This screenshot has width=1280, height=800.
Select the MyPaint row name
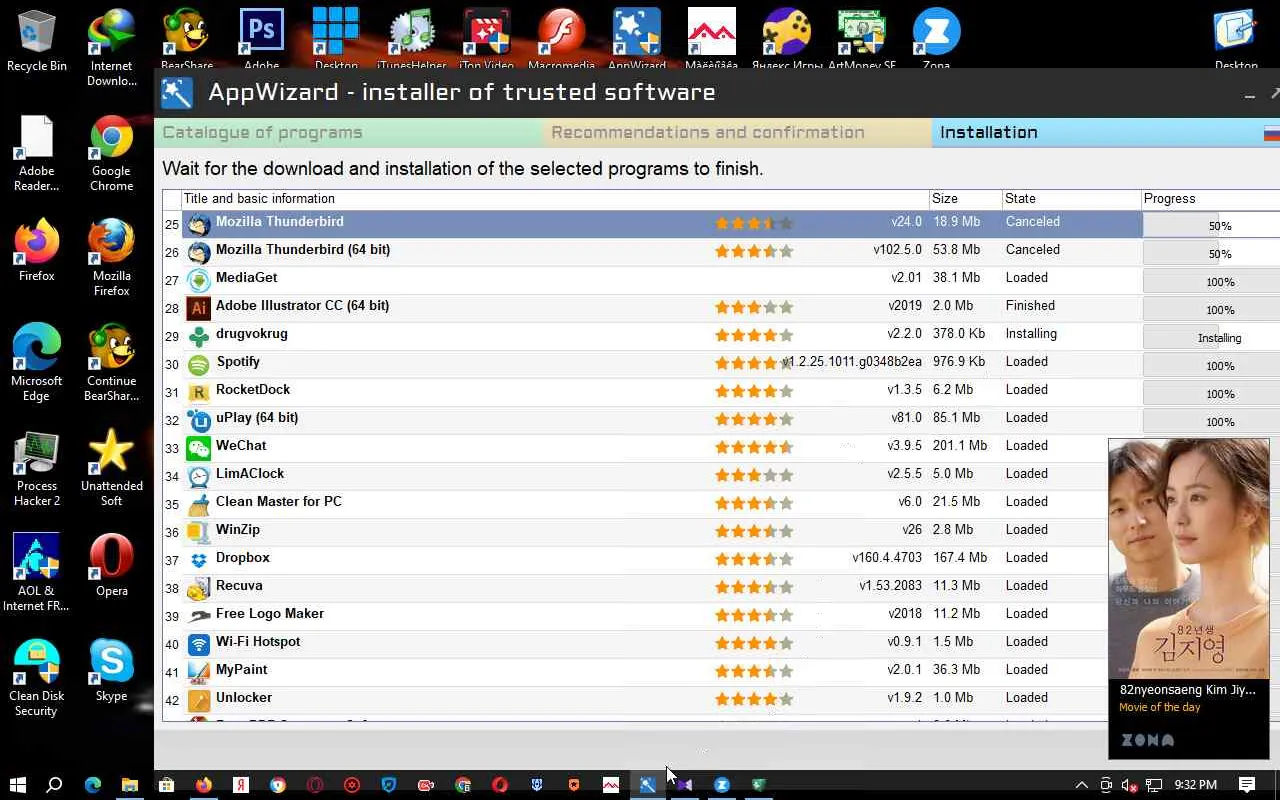pyautogui.click(x=242, y=670)
